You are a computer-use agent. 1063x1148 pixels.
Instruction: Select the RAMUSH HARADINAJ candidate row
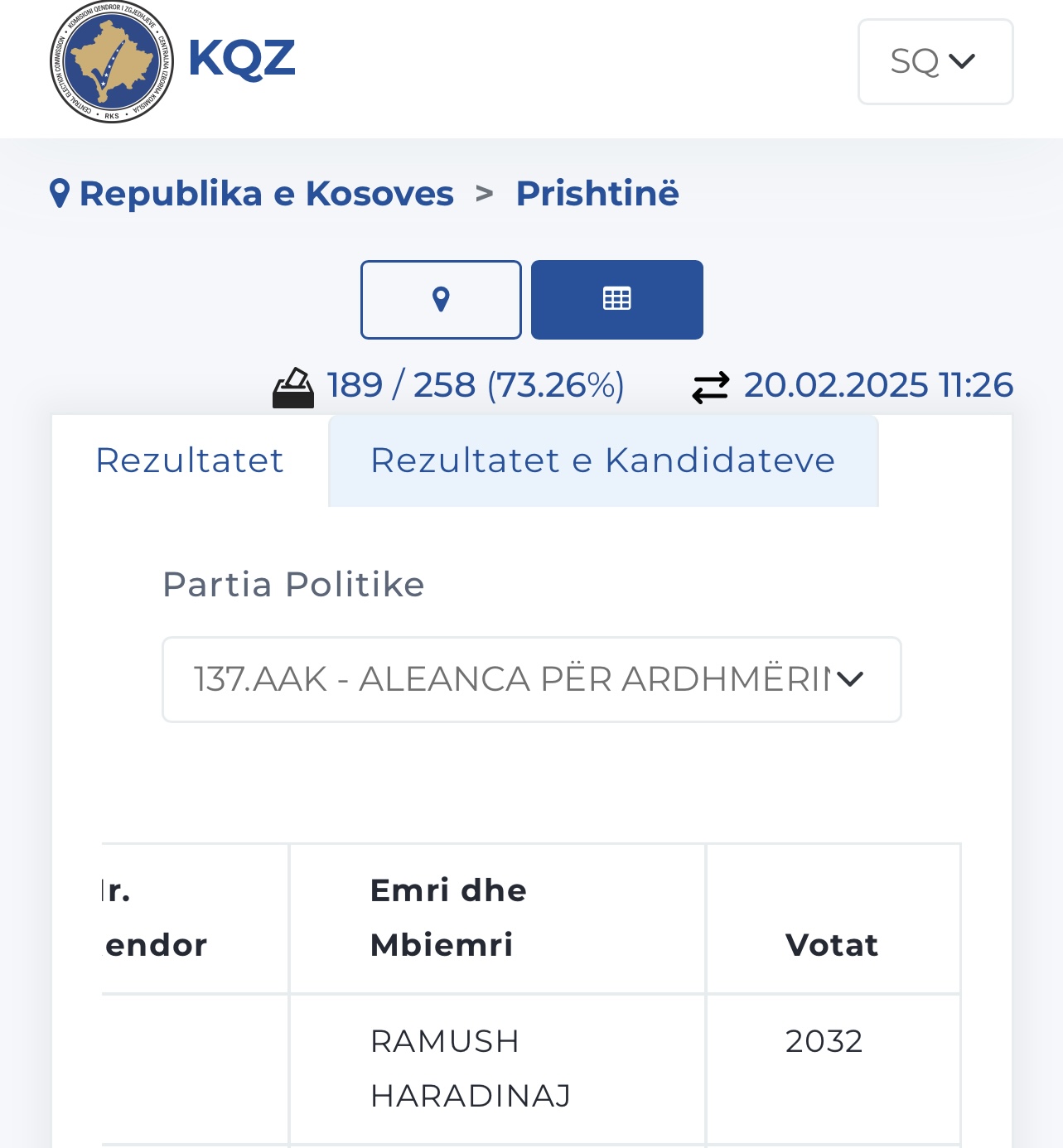click(x=470, y=1068)
